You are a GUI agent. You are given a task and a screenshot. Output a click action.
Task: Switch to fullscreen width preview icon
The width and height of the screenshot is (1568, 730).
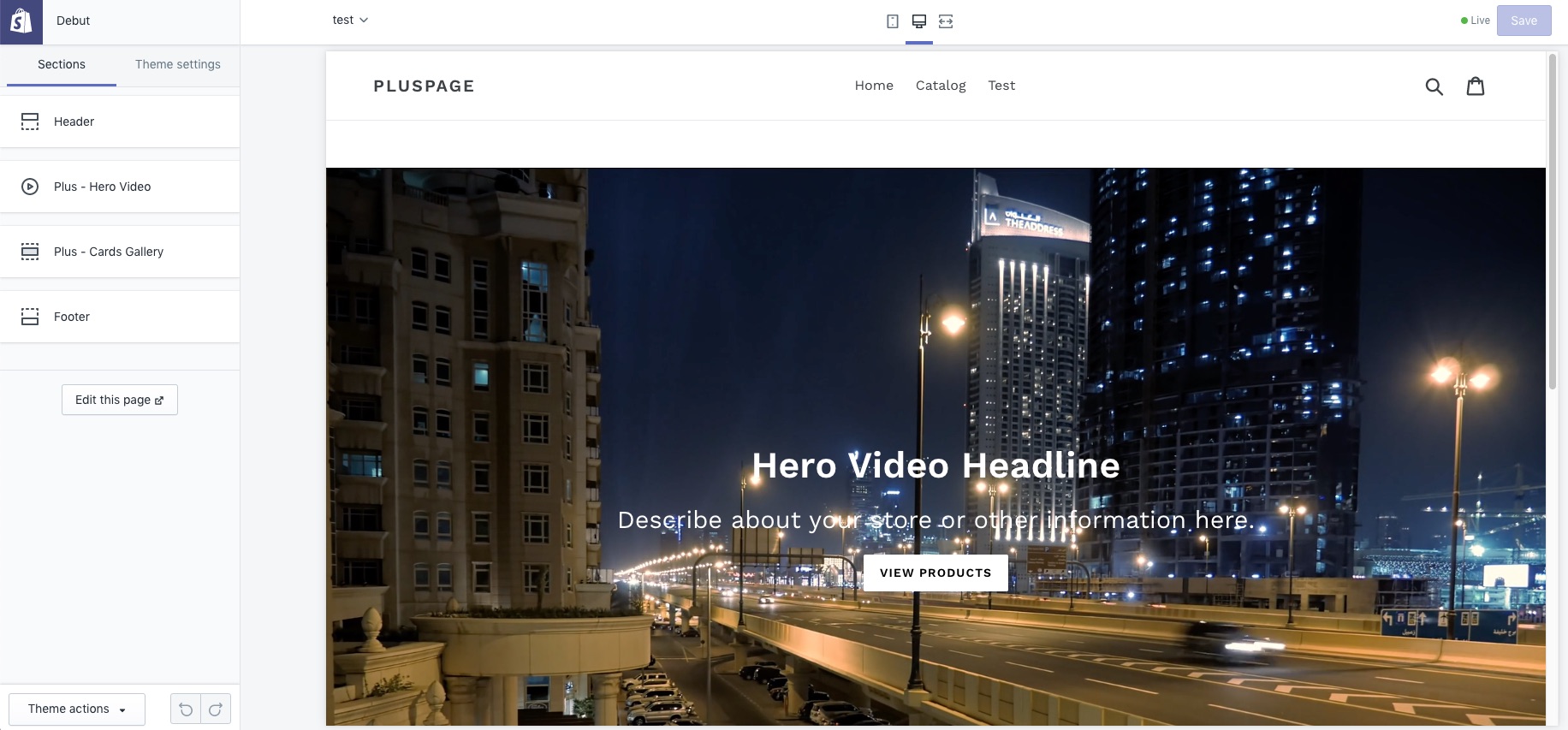pyautogui.click(x=946, y=21)
